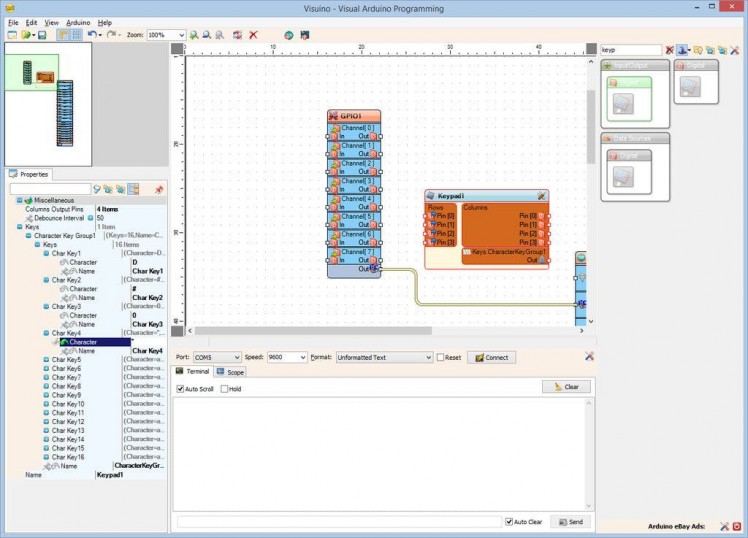Click the serial panel settings tools icon

tap(589, 357)
